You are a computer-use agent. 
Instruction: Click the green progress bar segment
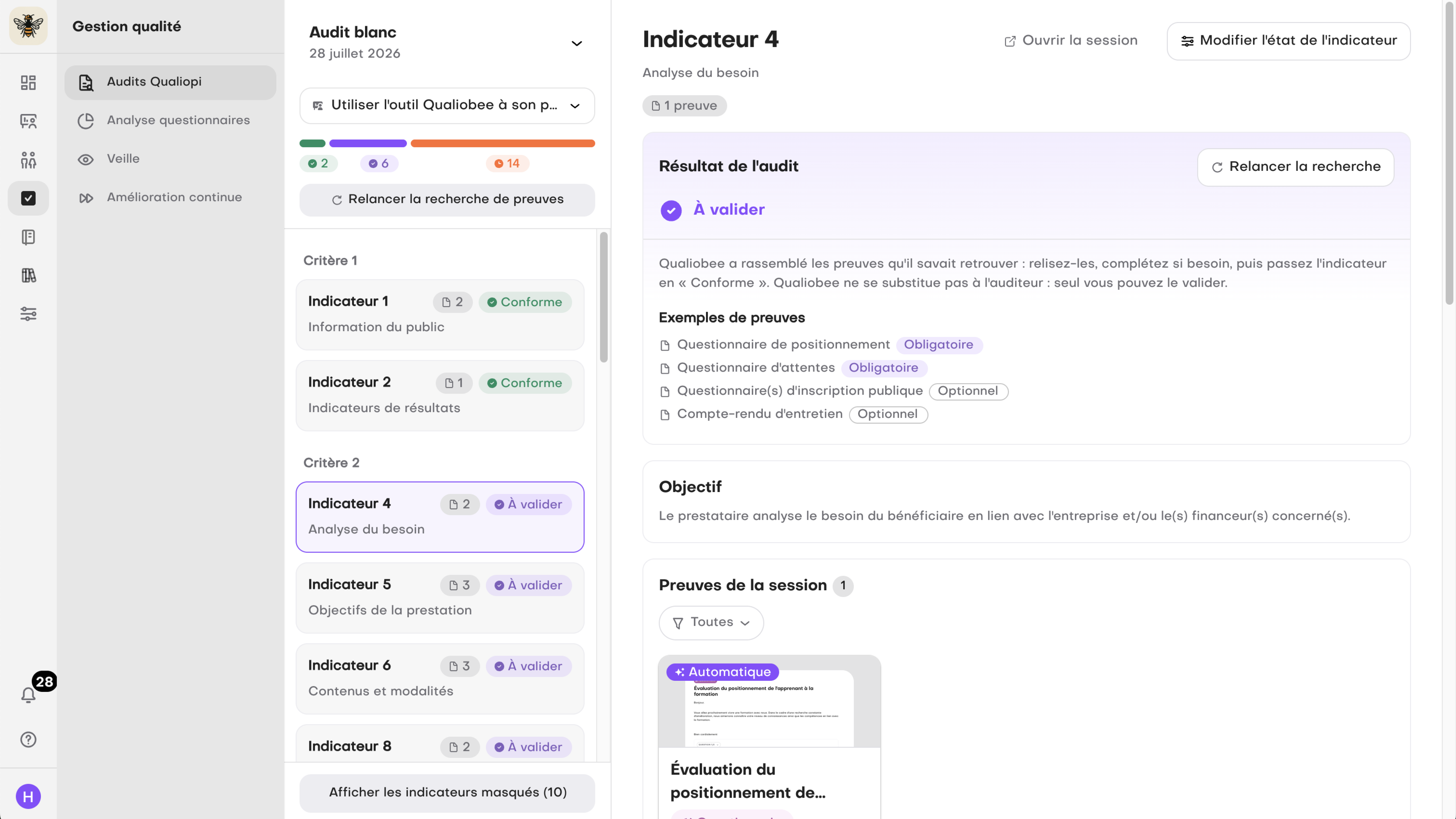pos(312,144)
